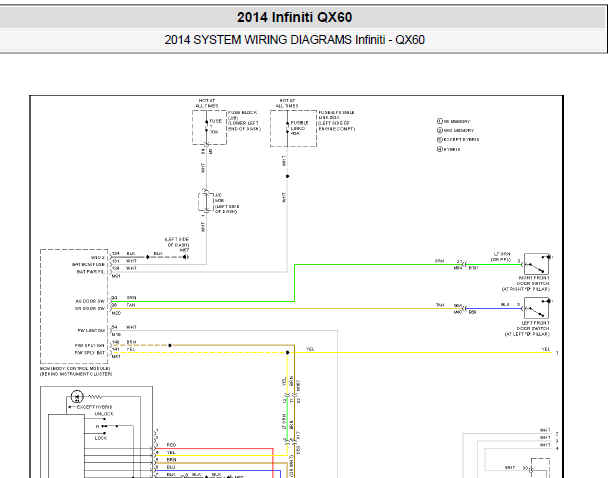Click the "P/W SPLY IGN" pin label

(90, 345)
